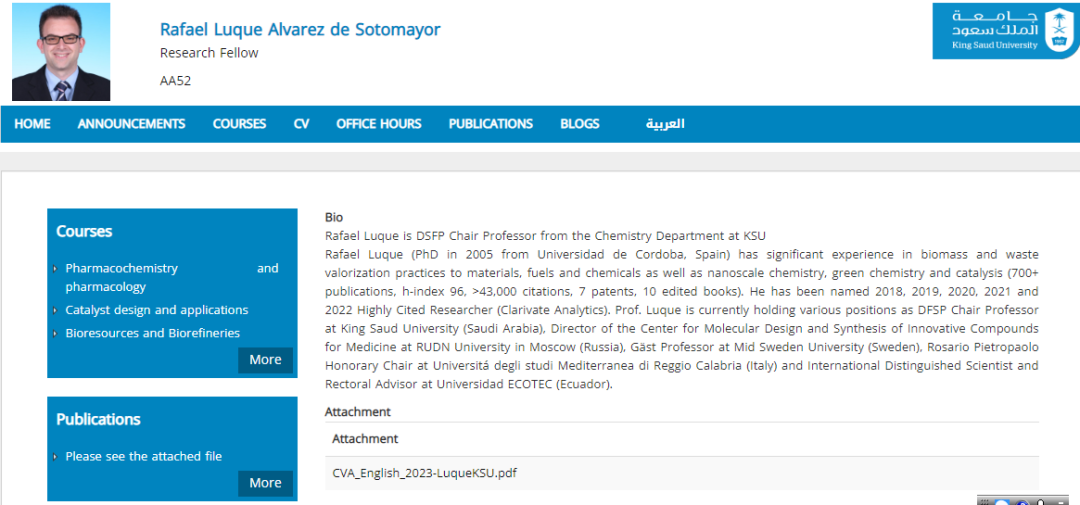
Task: Click the Publications sidebar panel heading
Action: point(98,419)
